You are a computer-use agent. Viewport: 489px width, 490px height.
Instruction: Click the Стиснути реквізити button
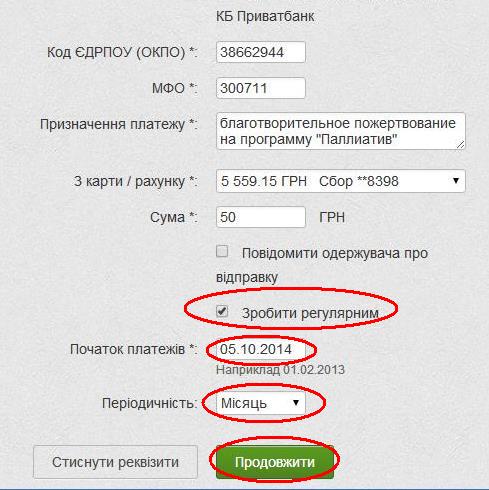point(115,462)
